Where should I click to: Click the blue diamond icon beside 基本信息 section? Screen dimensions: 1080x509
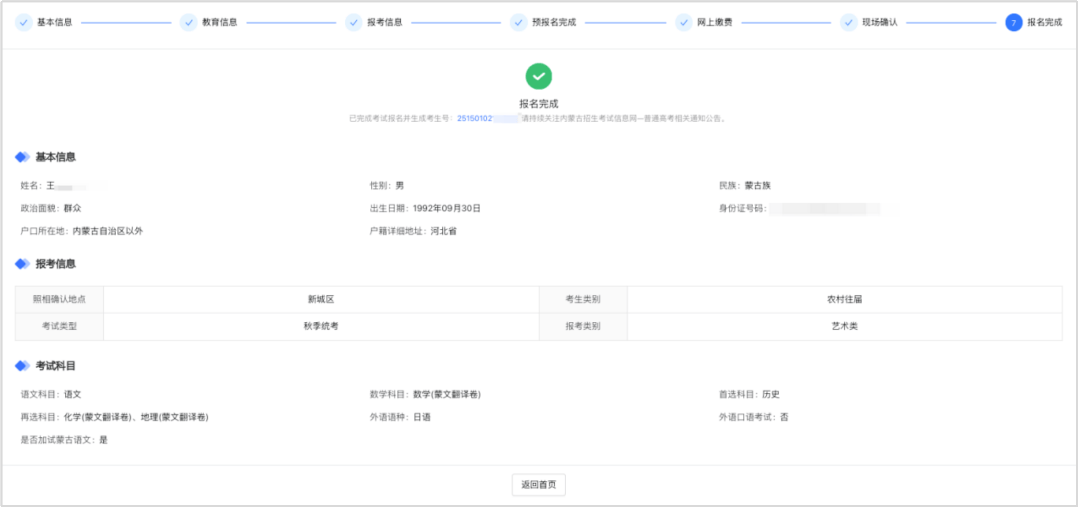click(x=22, y=157)
